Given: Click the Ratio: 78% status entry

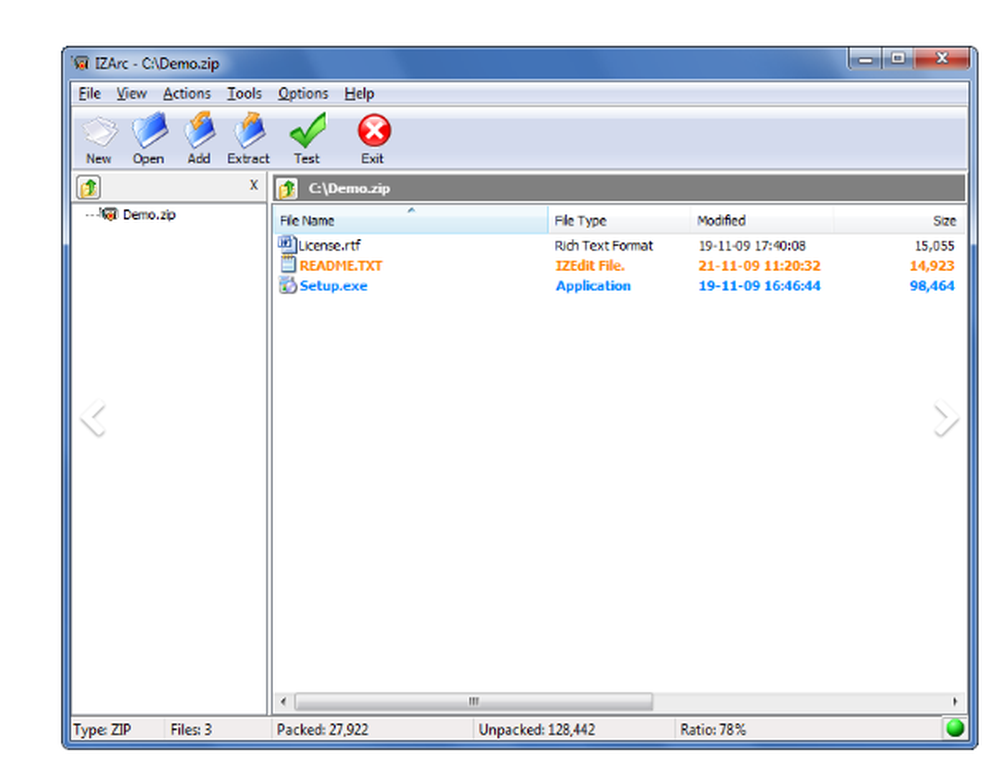Looking at the screenshot, I should tap(712, 729).
